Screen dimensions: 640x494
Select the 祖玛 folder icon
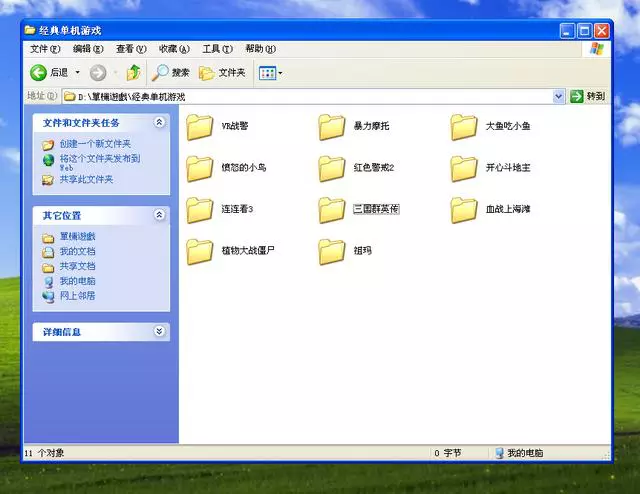pos(331,251)
